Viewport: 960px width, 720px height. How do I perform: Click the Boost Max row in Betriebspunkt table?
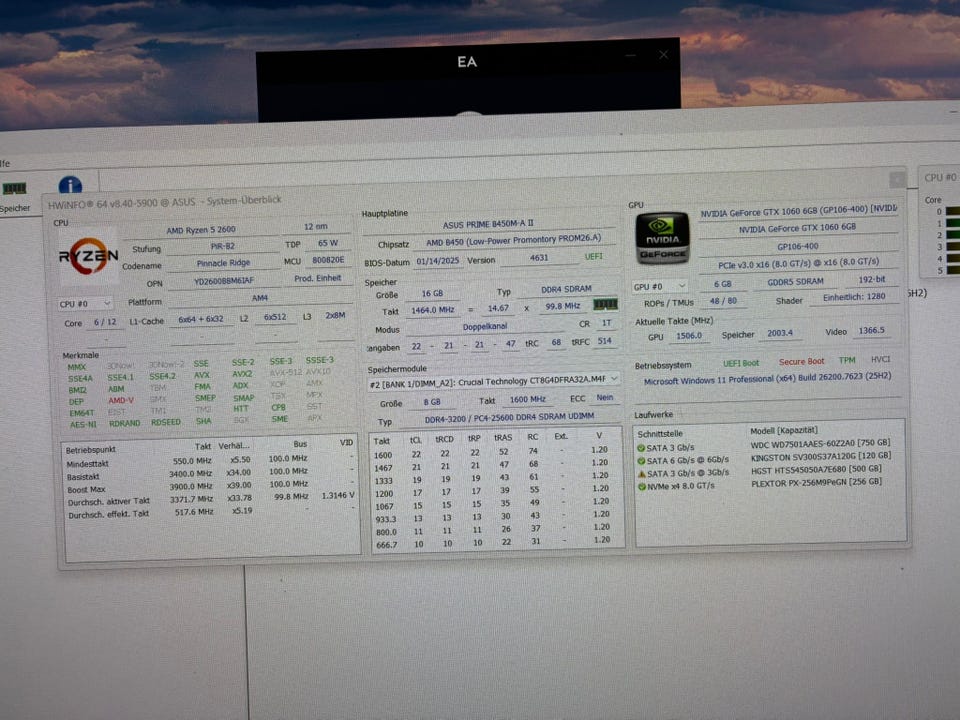pyautogui.click(x=209, y=488)
